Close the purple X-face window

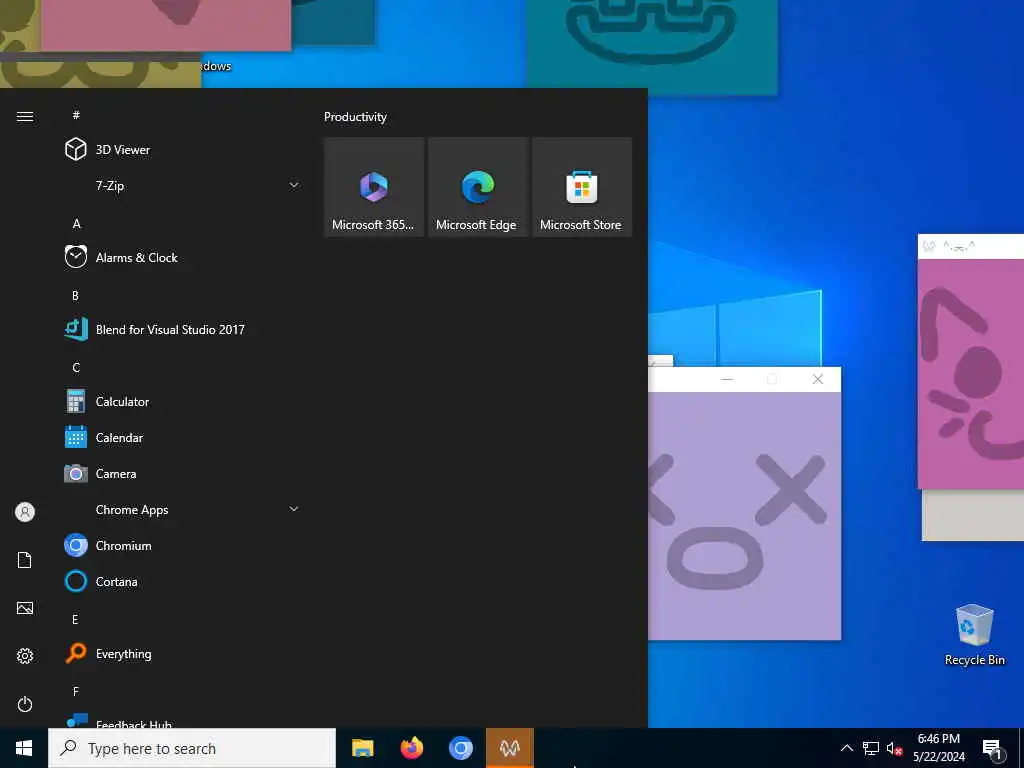click(x=818, y=379)
